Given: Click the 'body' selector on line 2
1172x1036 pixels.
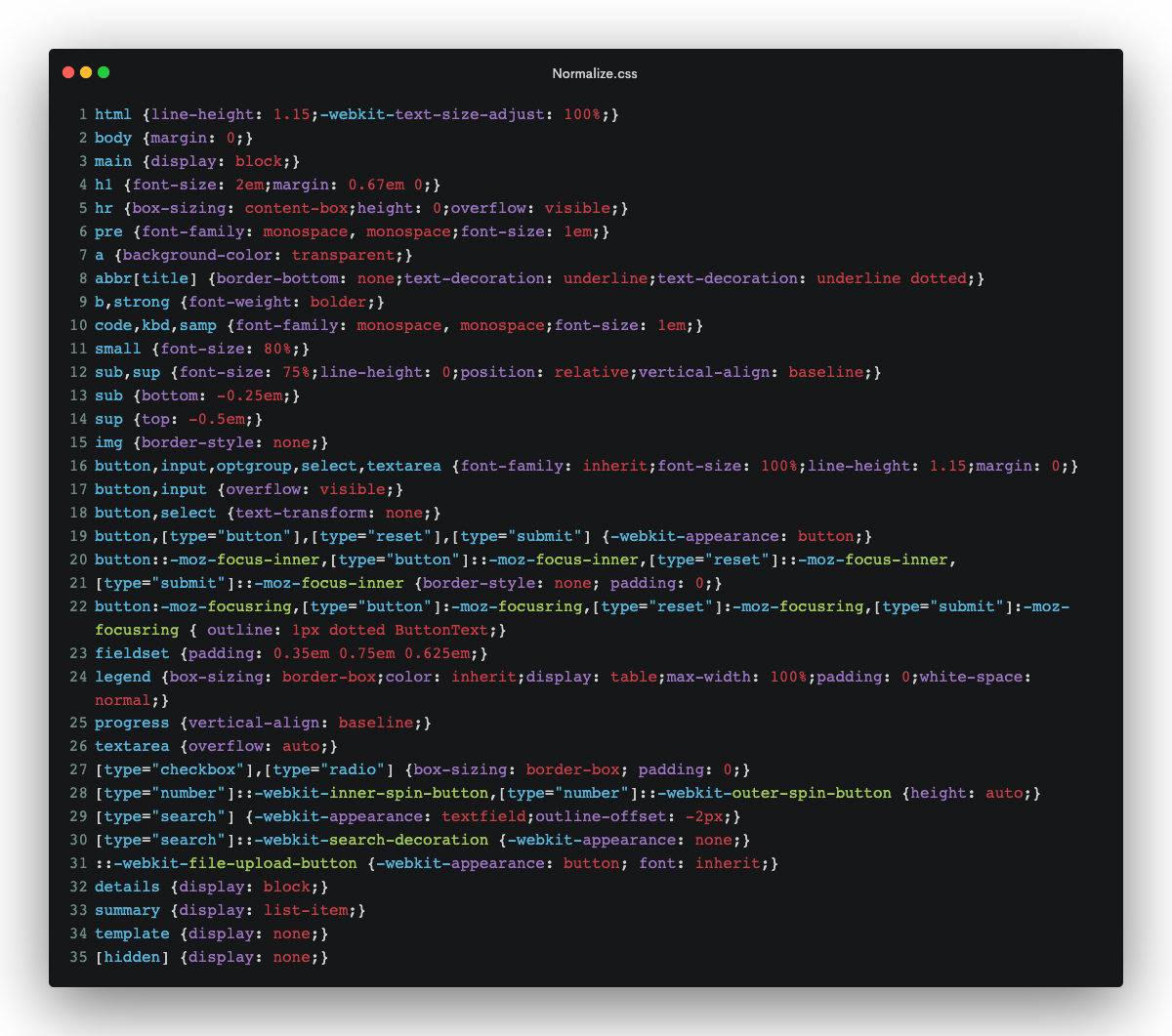Looking at the screenshot, I should [x=113, y=138].
